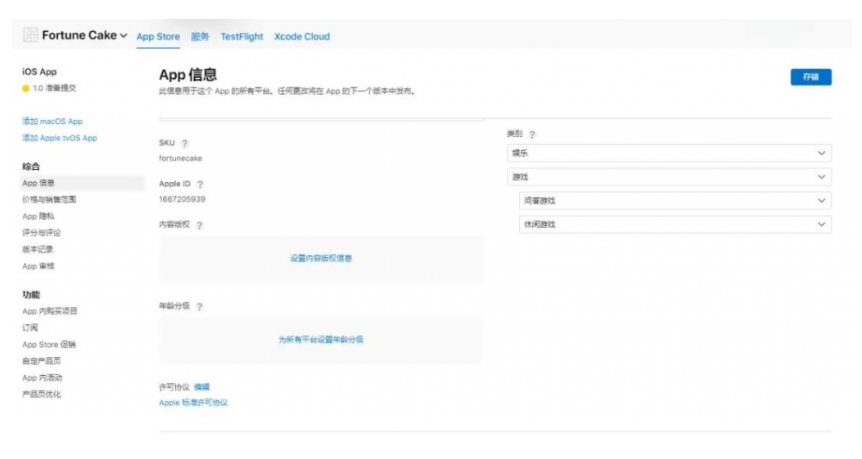Open 版本记录 in the sidebar
The height and width of the screenshot is (459, 862).
pyautogui.click(x=37, y=249)
